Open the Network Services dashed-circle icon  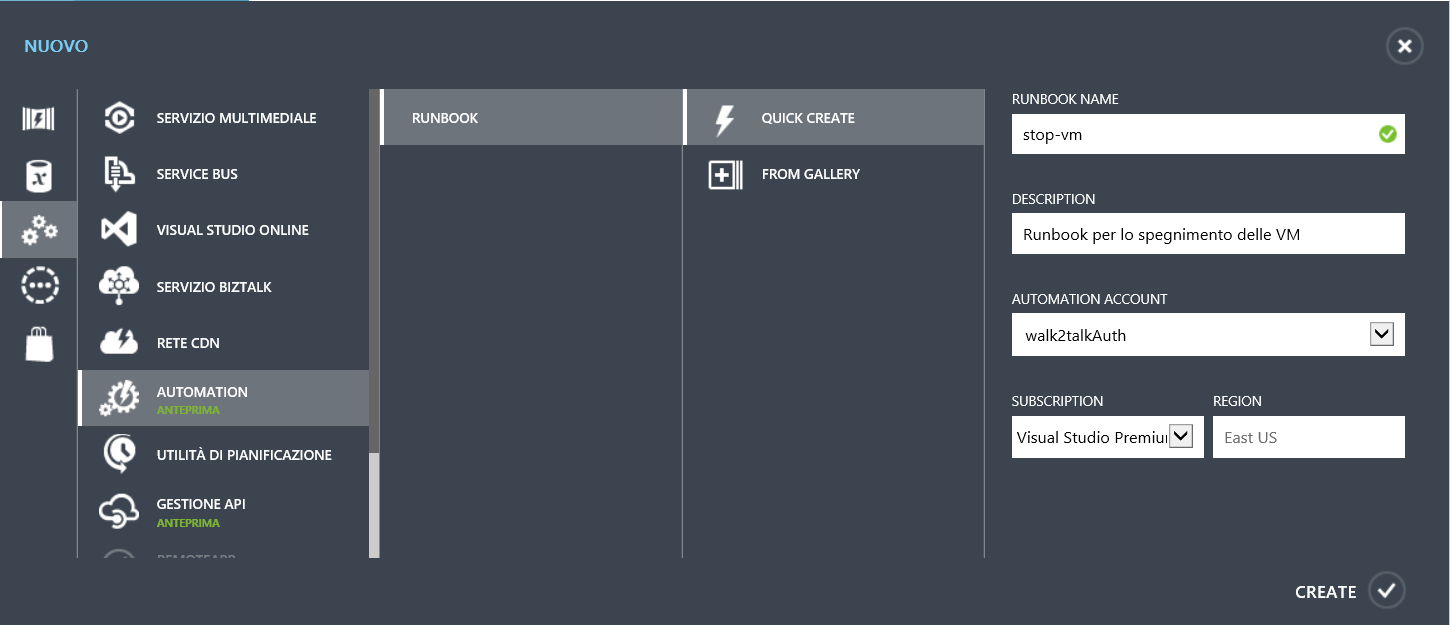point(38,286)
